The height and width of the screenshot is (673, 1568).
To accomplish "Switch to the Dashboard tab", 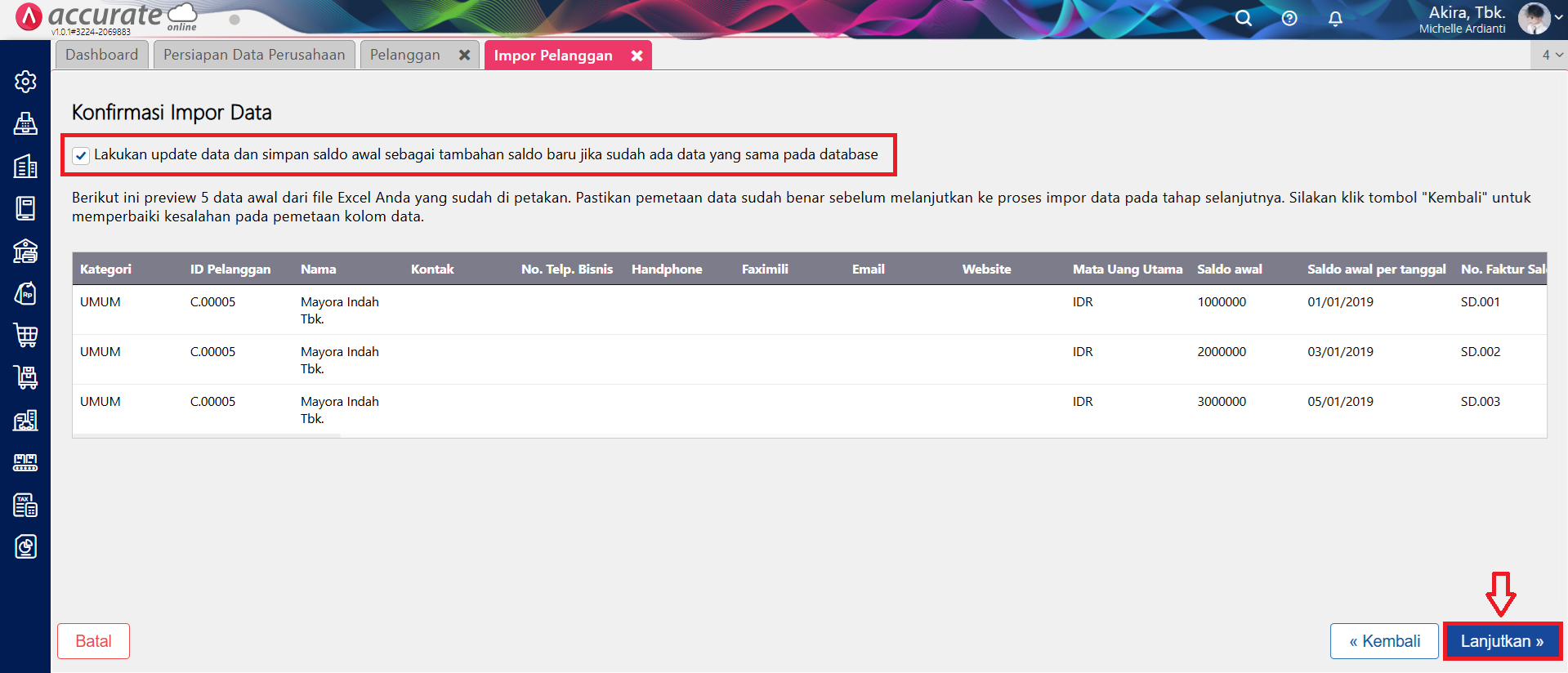I will click(x=102, y=55).
